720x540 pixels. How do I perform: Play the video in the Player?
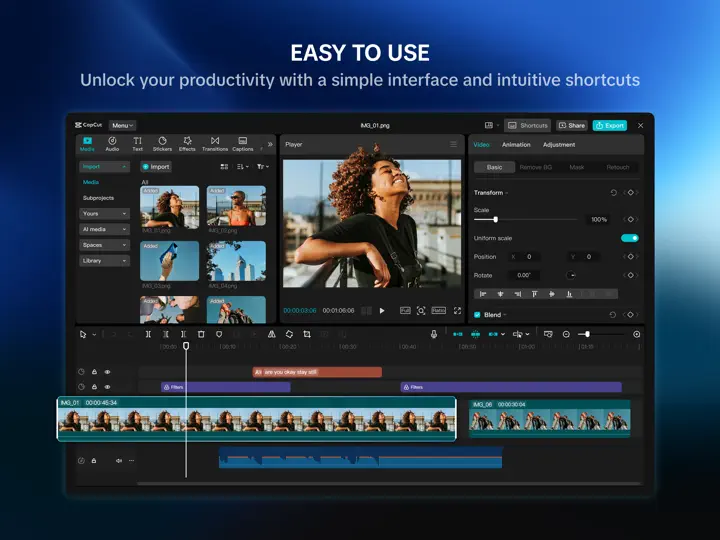click(x=382, y=311)
